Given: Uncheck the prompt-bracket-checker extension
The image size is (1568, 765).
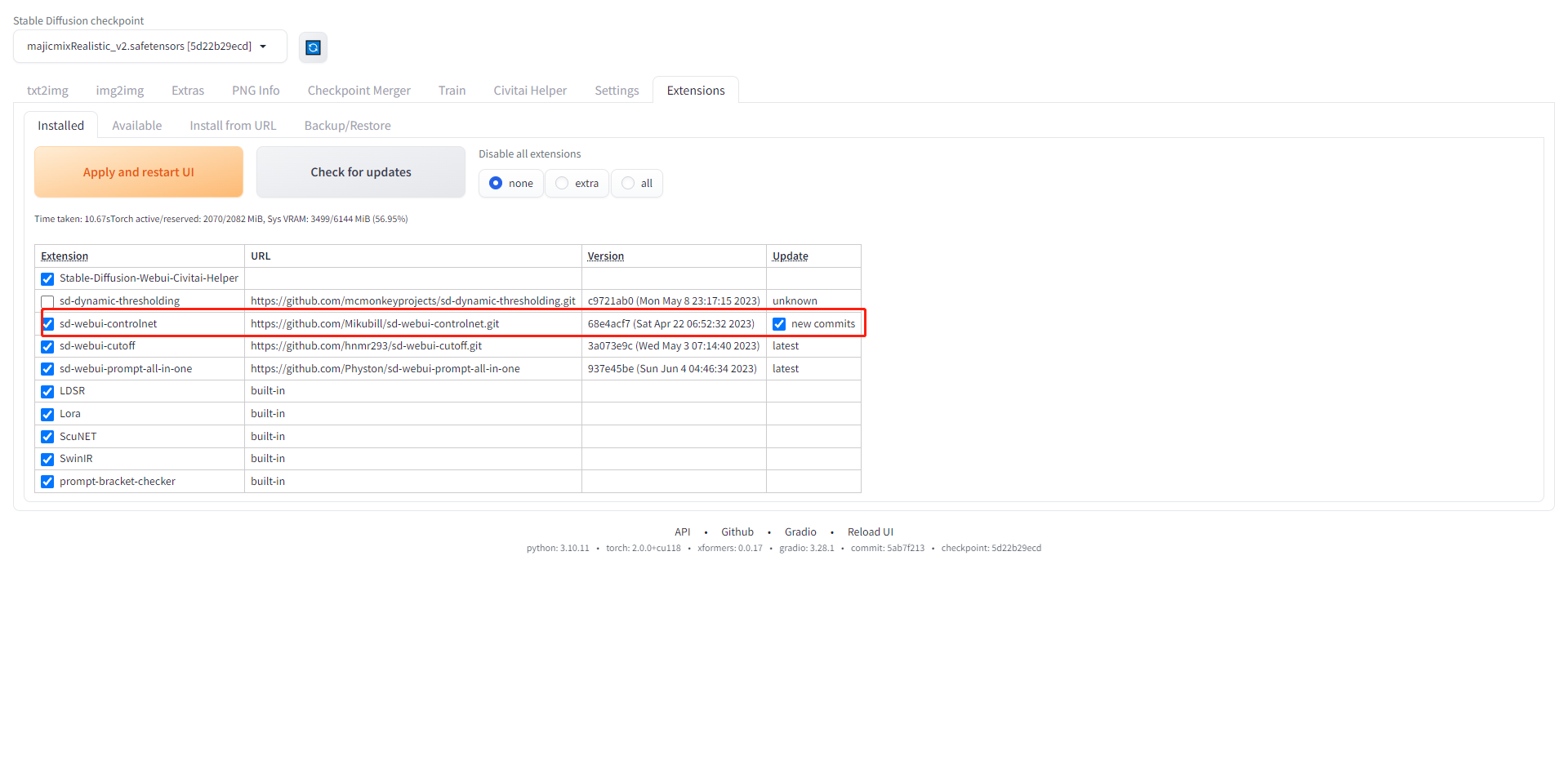Looking at the screenshot, I should click(x=47, y=482).
